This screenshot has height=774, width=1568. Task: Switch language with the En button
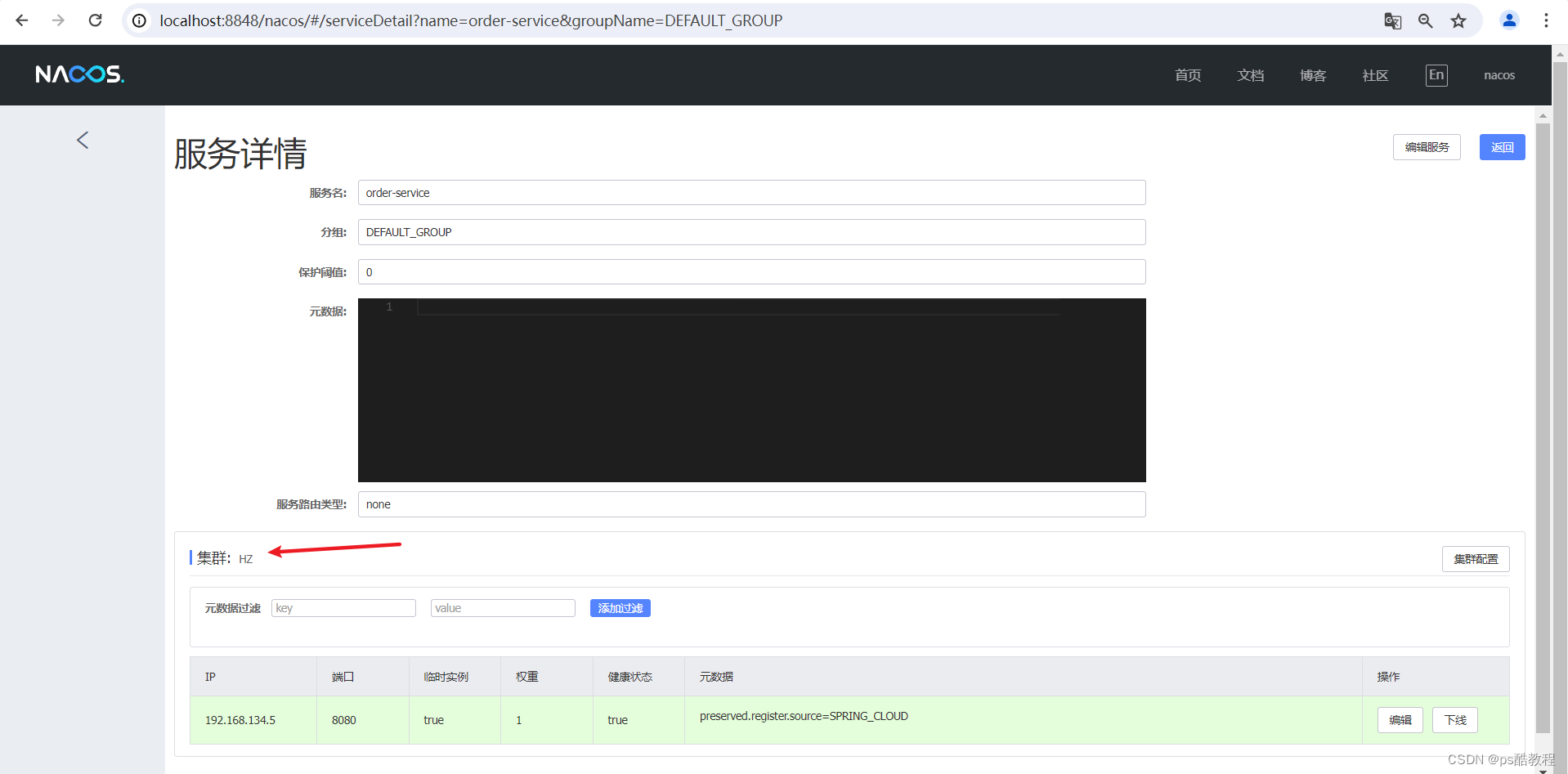(1436, 75)
